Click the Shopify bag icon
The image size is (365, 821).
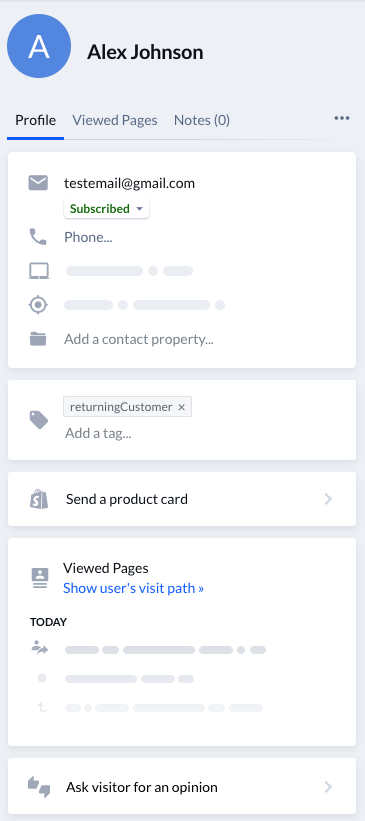pos(39,499)
